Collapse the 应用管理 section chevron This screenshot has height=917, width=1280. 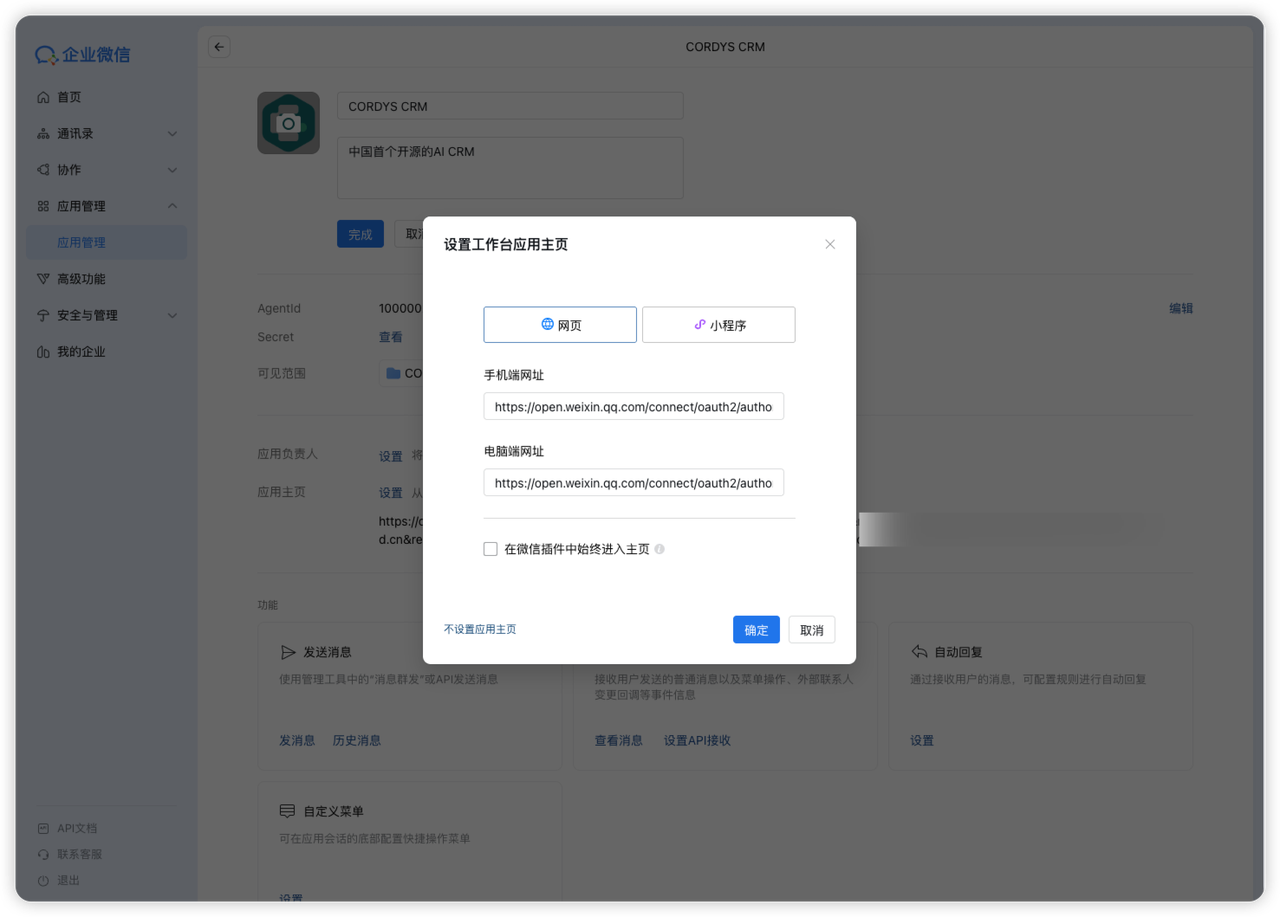point(172,206)
